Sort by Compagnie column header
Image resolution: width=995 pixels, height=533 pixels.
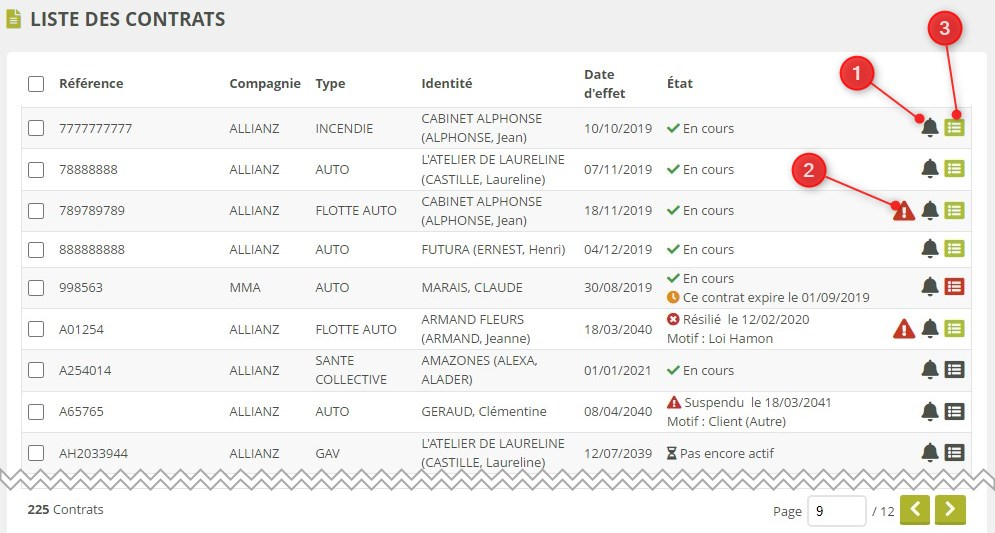[x=264, y=84]
